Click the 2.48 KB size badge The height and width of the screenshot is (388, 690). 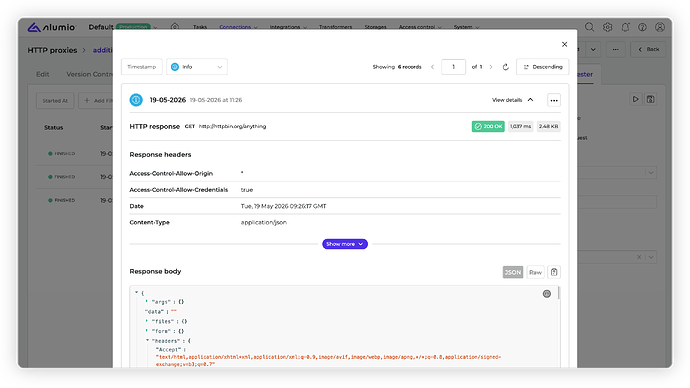(x=548, y=126)
